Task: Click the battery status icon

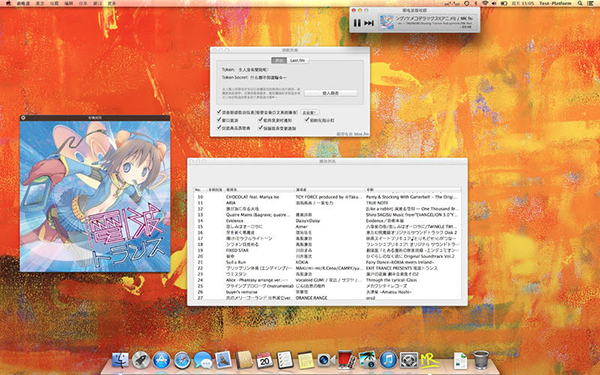Action: point(504,3)
